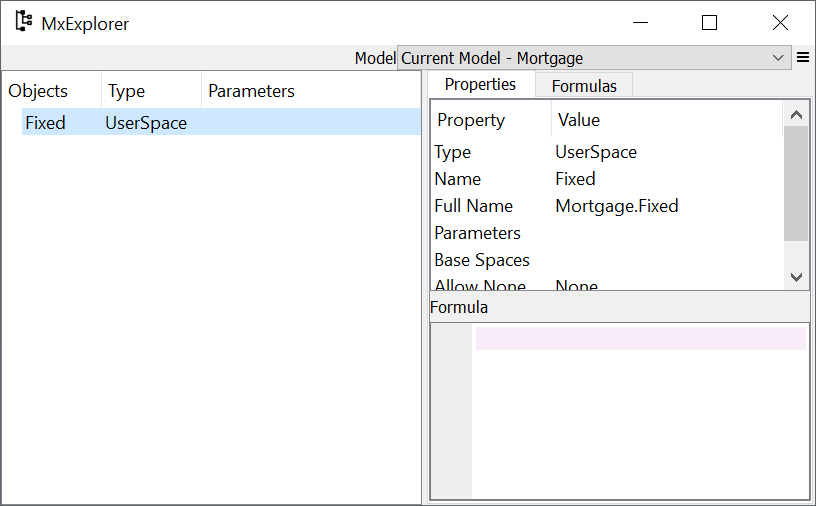Click the properties vertical scrollbar thumb
The height and width of the screenshot is (506, 816).
(x=795, y=182)
